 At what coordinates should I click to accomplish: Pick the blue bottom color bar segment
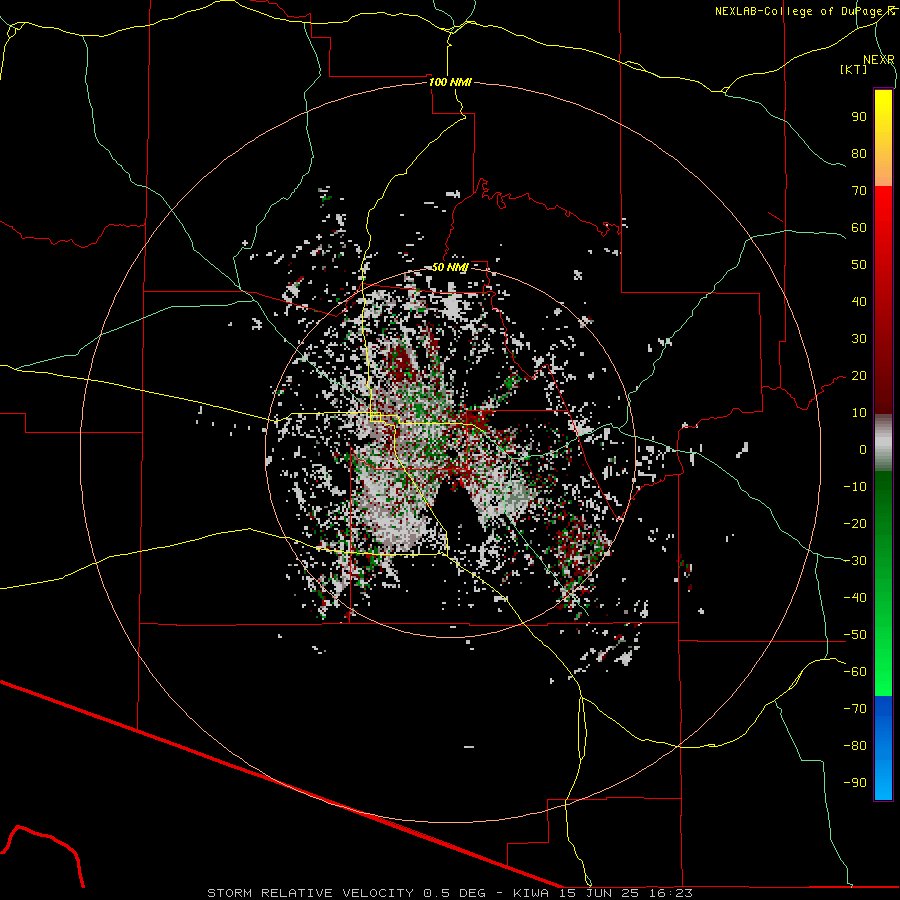click(883, 748)
